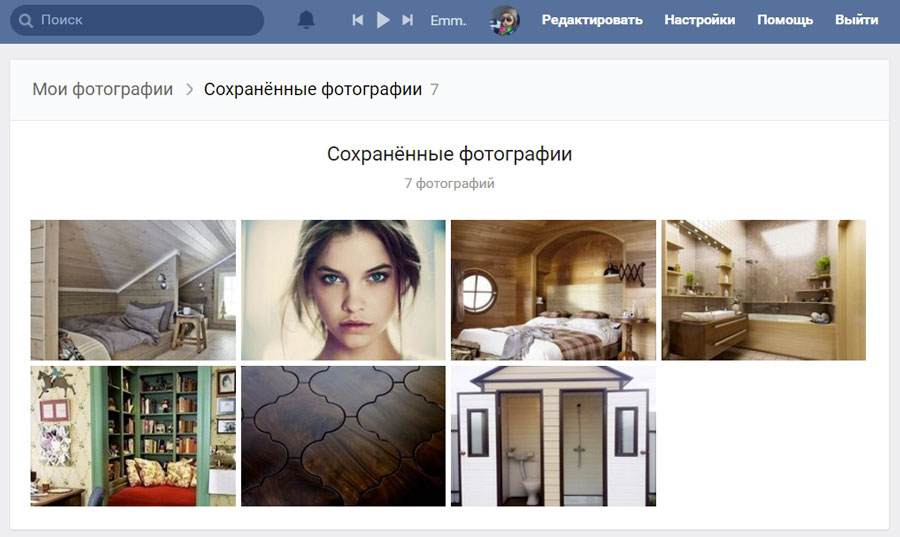Click the centered album heading Сохранённые фотографии
The height and width of the screenshot is (537, 900).
[449, 154]
